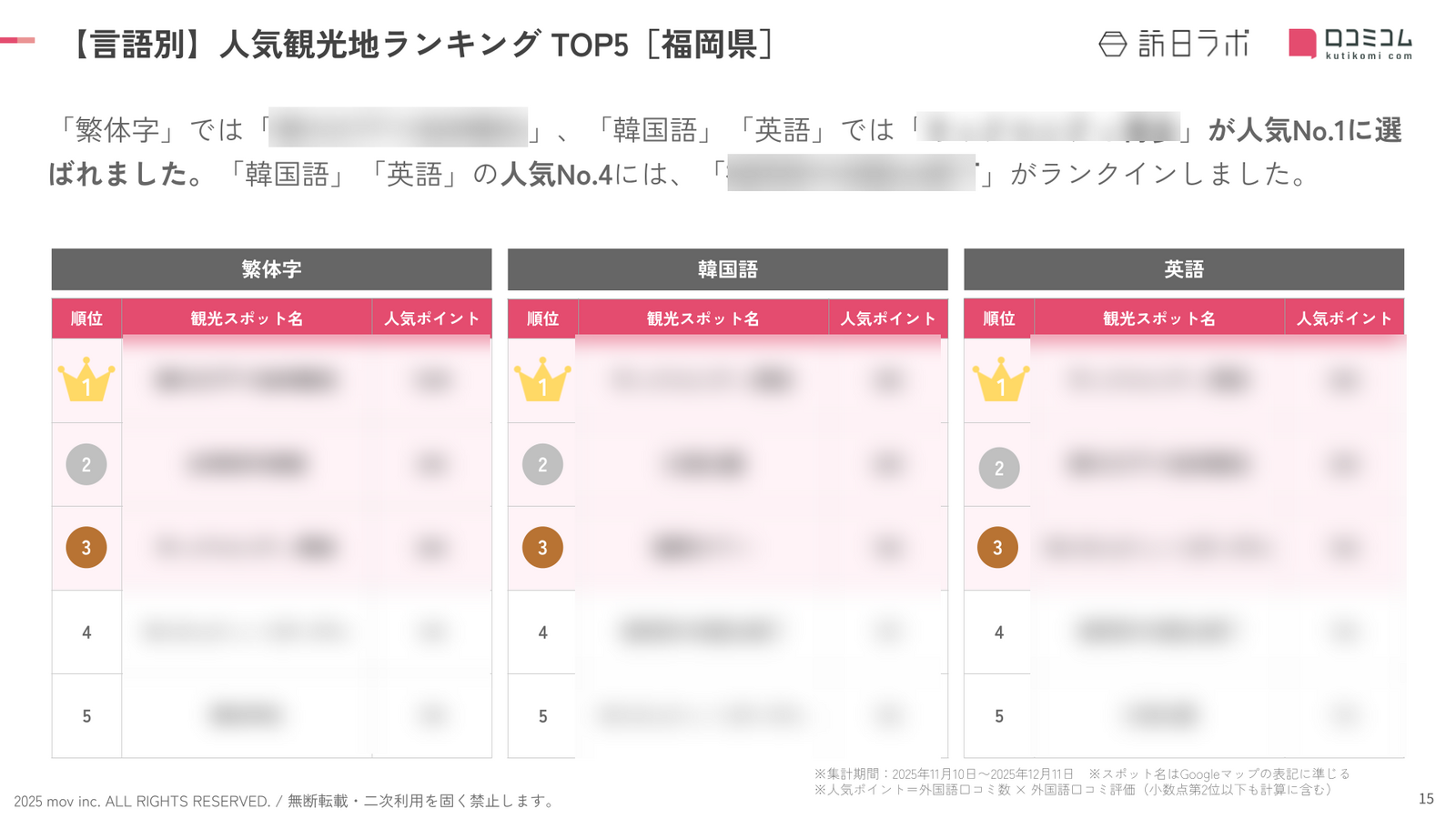Click 順位 column header in 韓国語 table
1456x819 pixels.
tap(542, 318)
